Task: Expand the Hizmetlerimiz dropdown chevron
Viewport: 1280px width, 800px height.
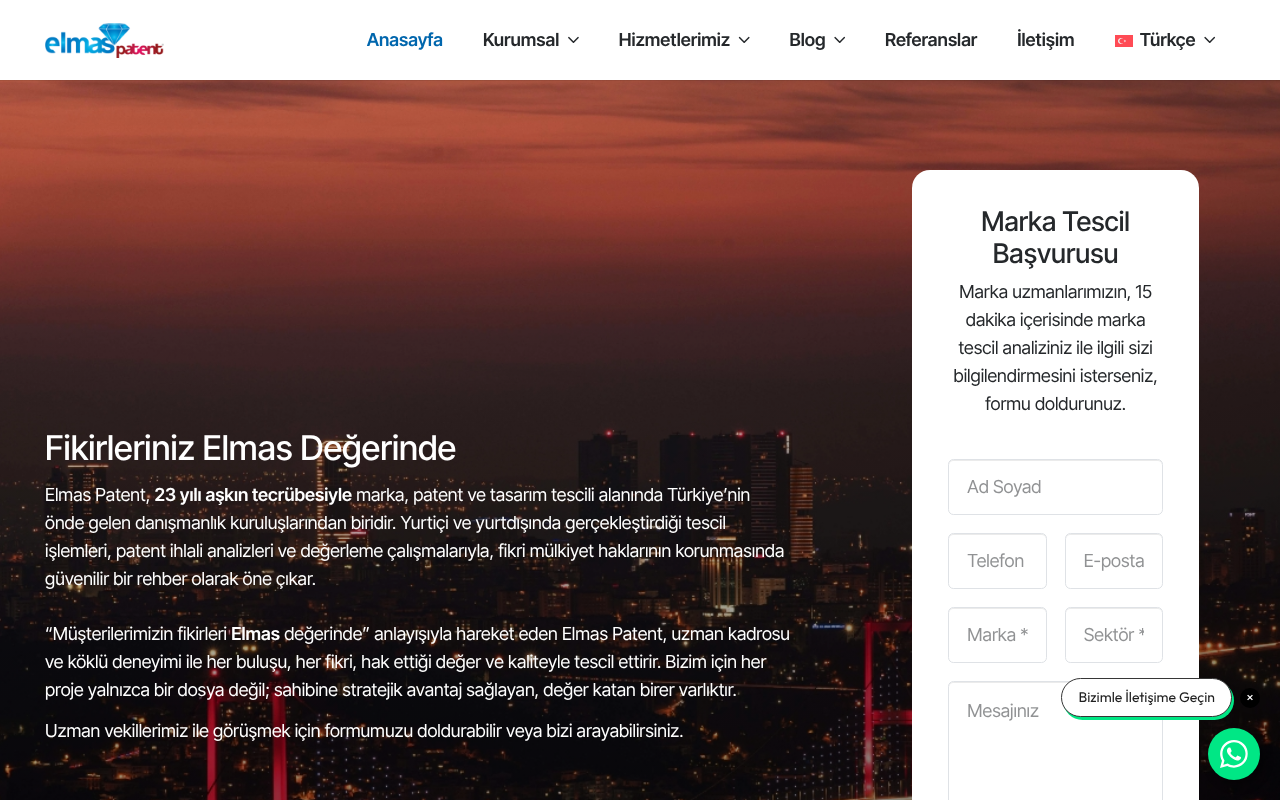Action: coord(744,40)
